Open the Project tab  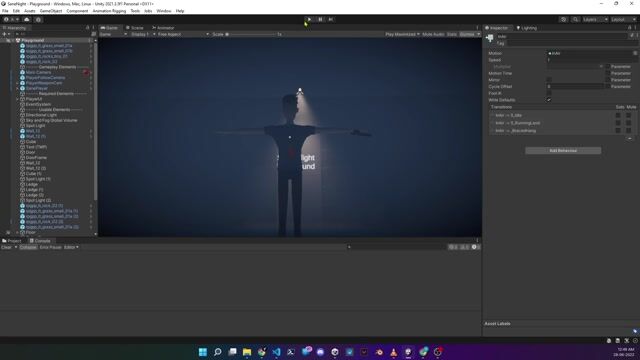(12, 241)
